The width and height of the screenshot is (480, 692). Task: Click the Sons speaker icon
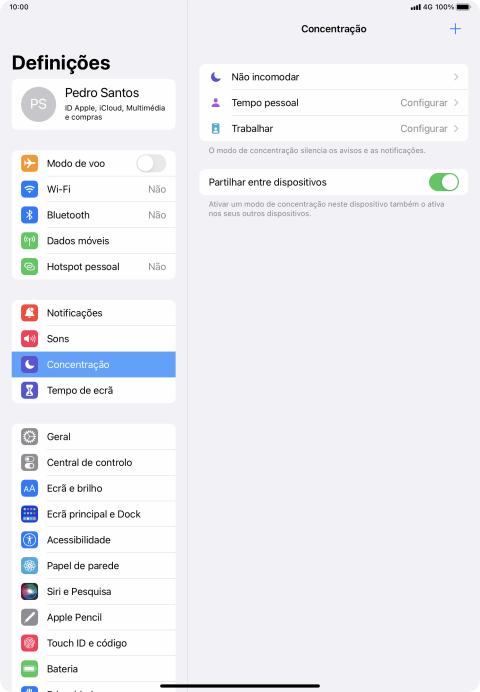pos(30,338)
